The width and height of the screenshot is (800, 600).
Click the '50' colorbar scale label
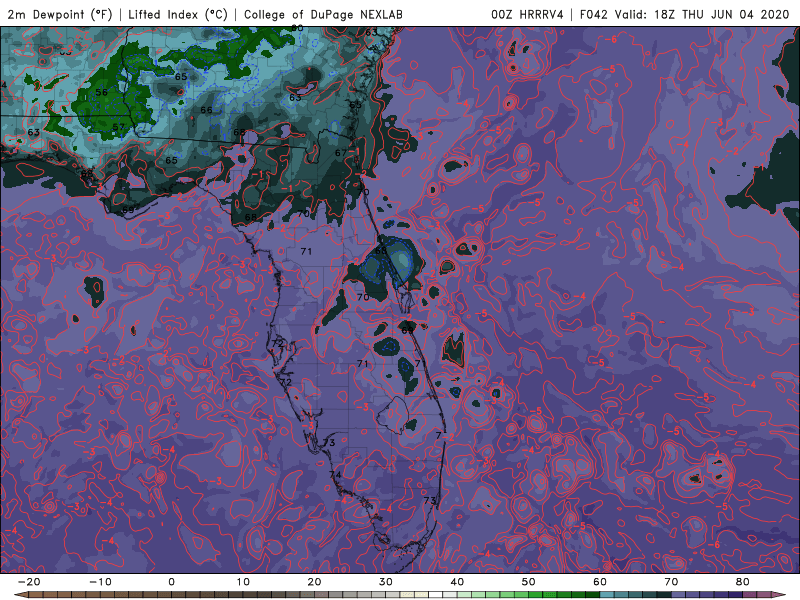[x=529, y=582]
